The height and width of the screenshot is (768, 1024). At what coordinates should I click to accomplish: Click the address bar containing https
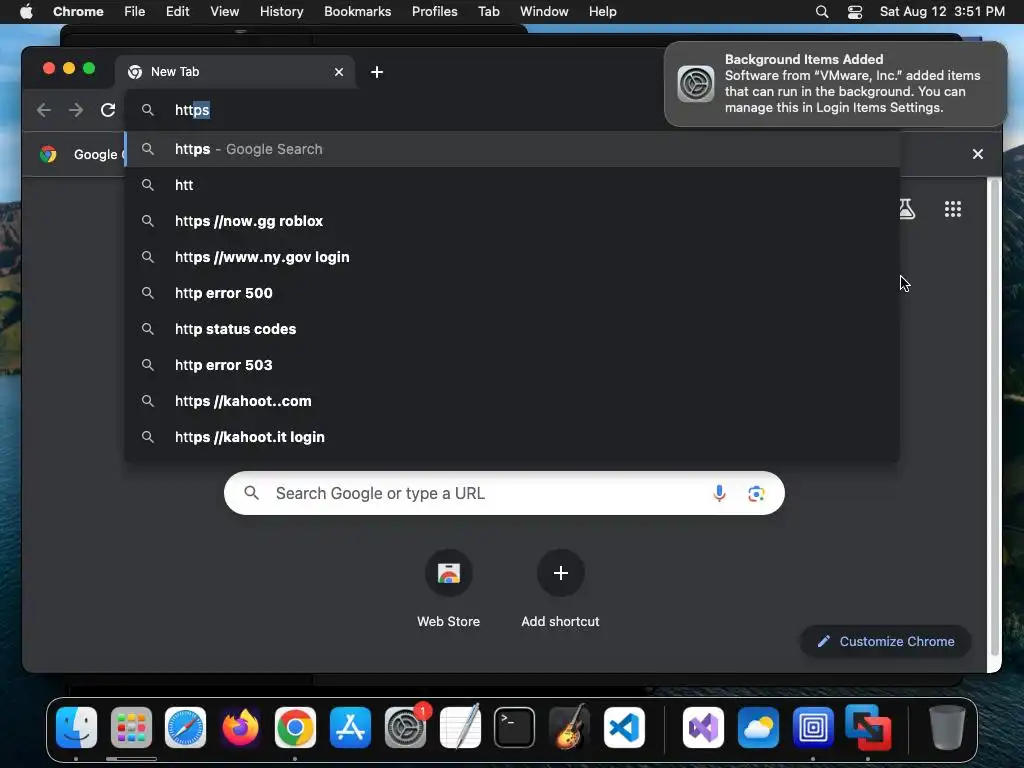[x=392, y=110]
